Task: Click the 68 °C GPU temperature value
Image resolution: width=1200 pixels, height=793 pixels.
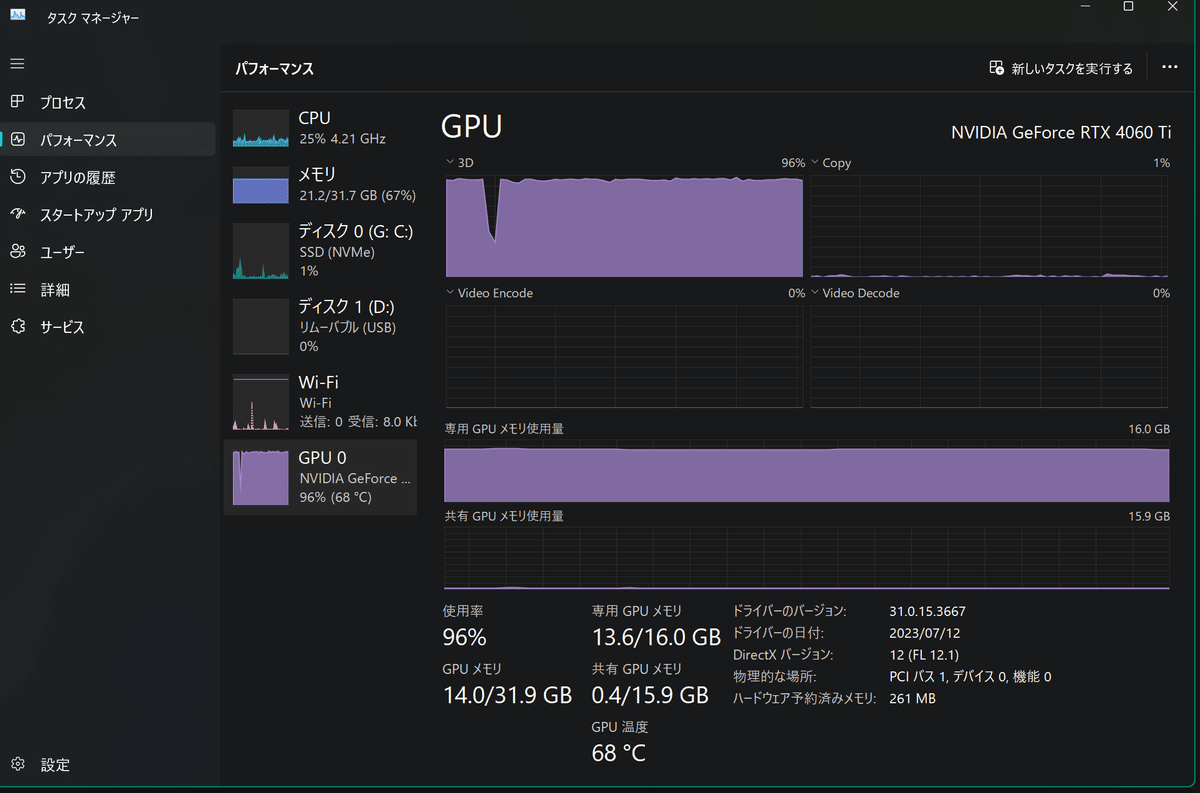Action: (x=618, y=753)
